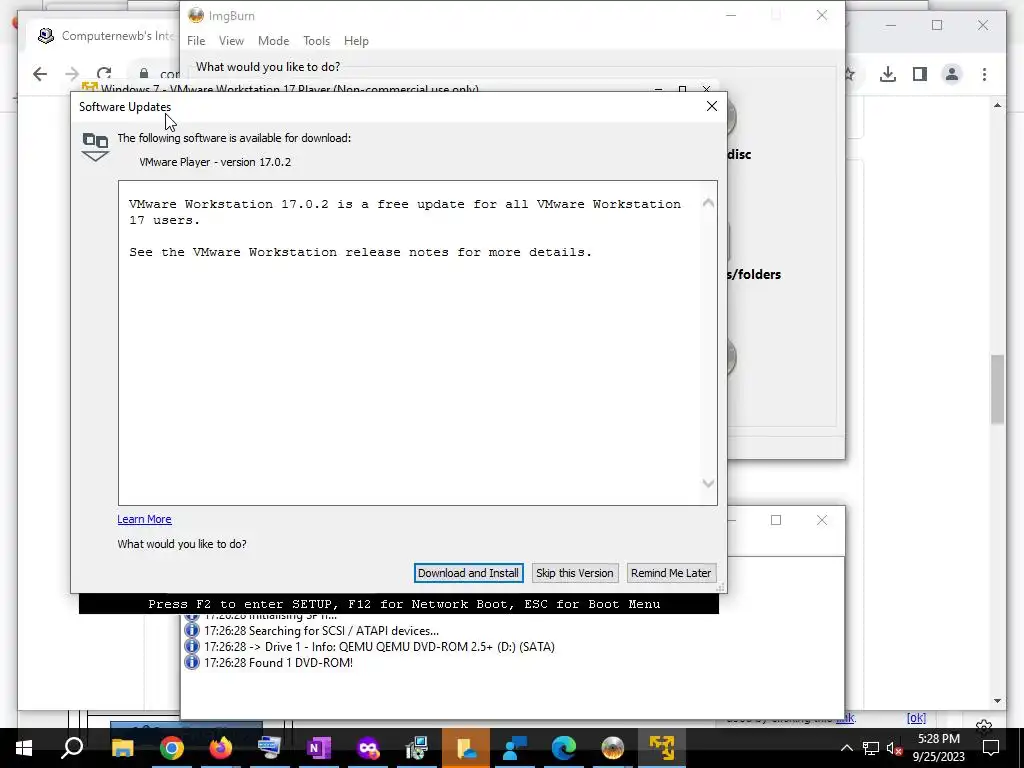The height and width of the screenshot is (768, 1024).
Task: Reload the page in Chrome
Action: pyautogui.click(x=104, y=74)
